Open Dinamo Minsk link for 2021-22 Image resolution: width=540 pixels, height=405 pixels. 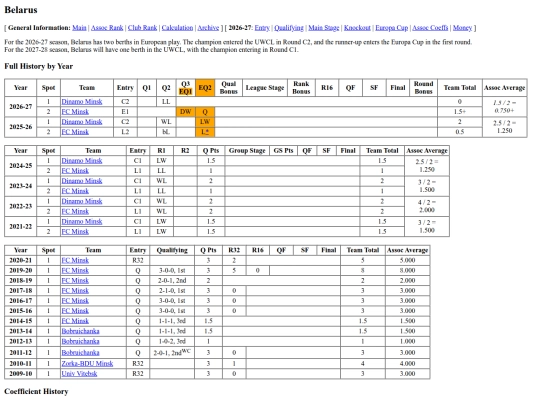pos(82,221)
